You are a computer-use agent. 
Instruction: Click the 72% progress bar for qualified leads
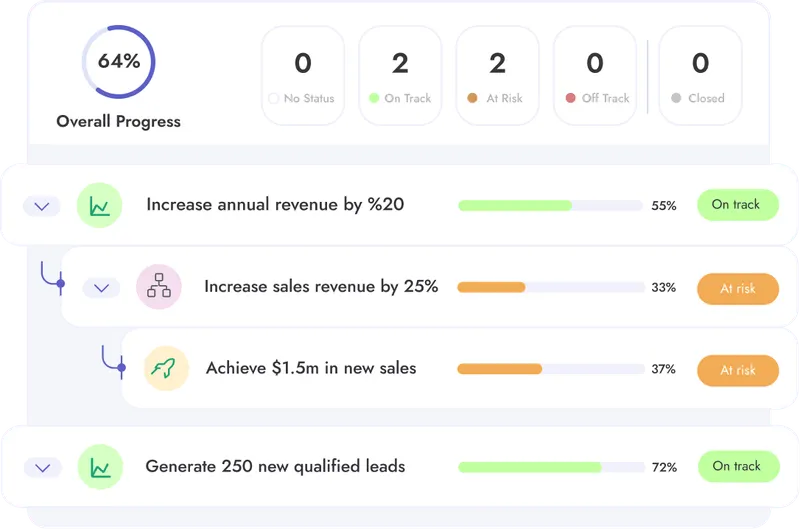click(552, 467)
